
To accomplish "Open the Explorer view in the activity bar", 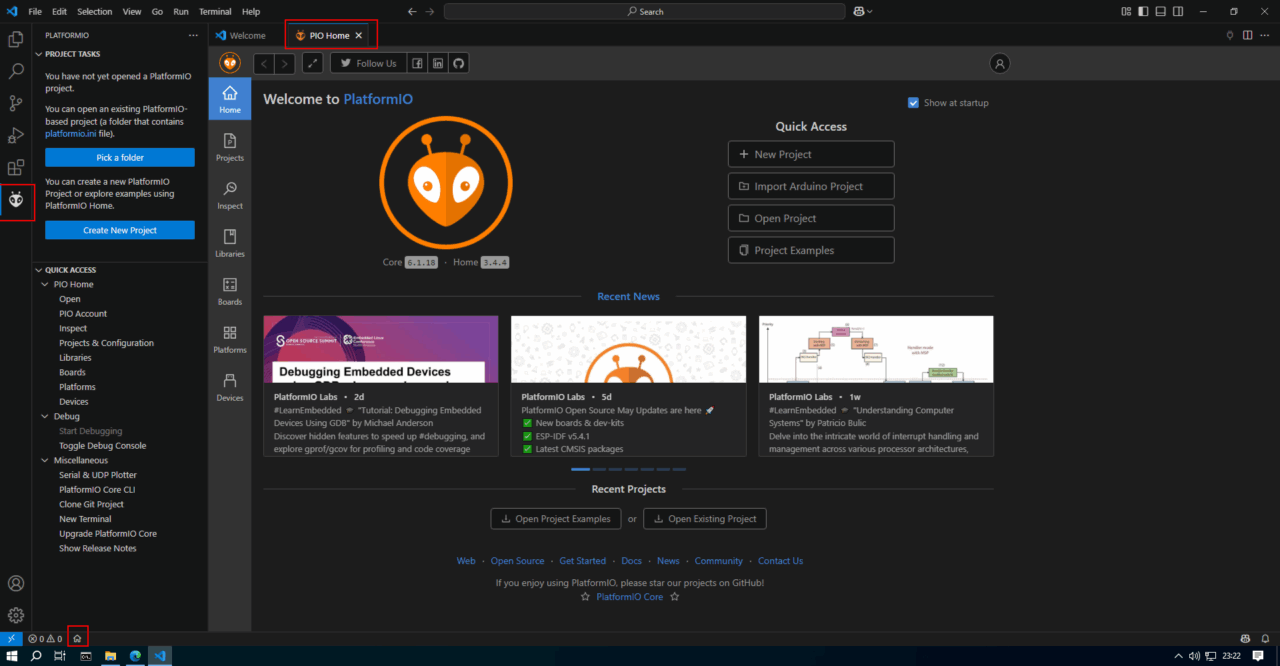I will pyautogui.click(x=16, y=39).
